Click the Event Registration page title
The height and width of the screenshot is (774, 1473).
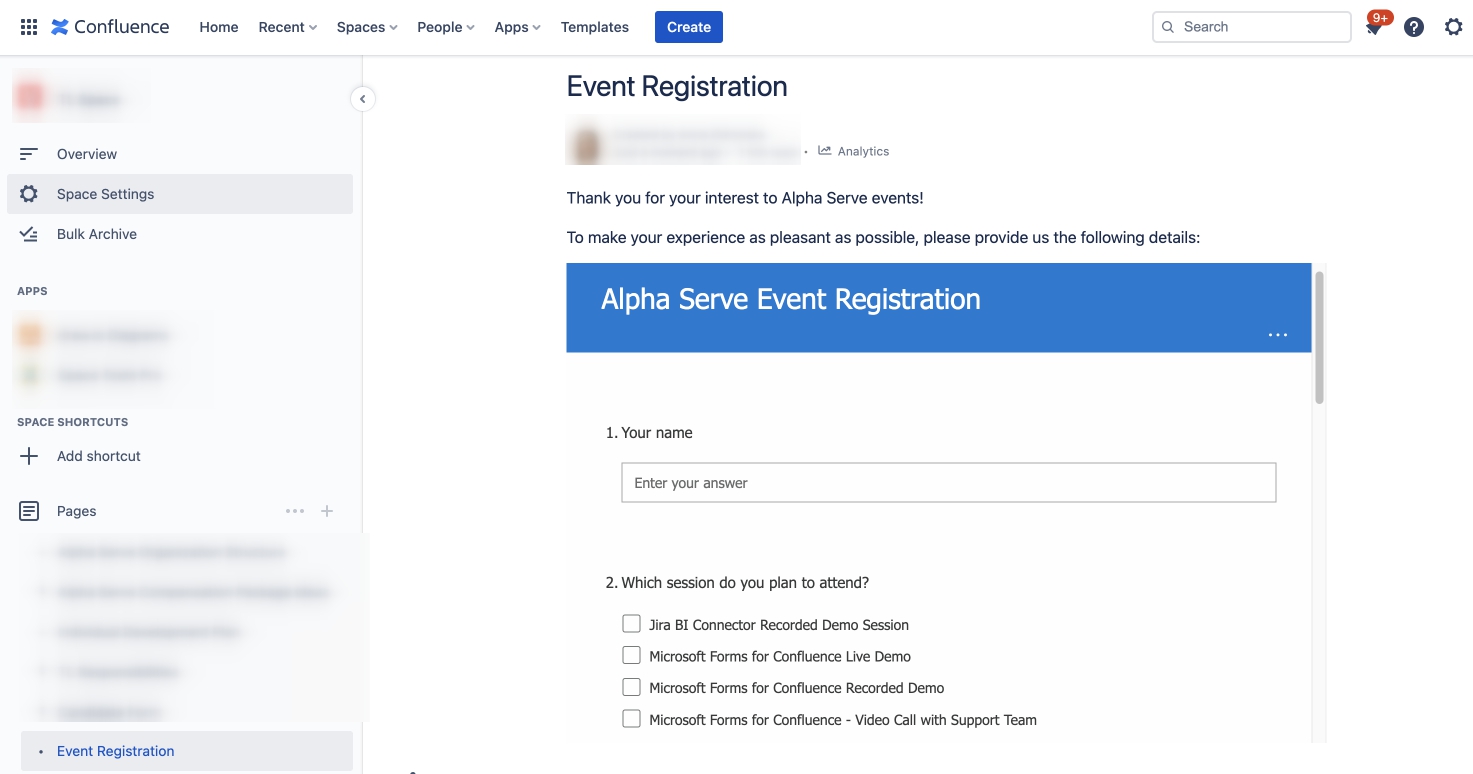click(677, 86)
